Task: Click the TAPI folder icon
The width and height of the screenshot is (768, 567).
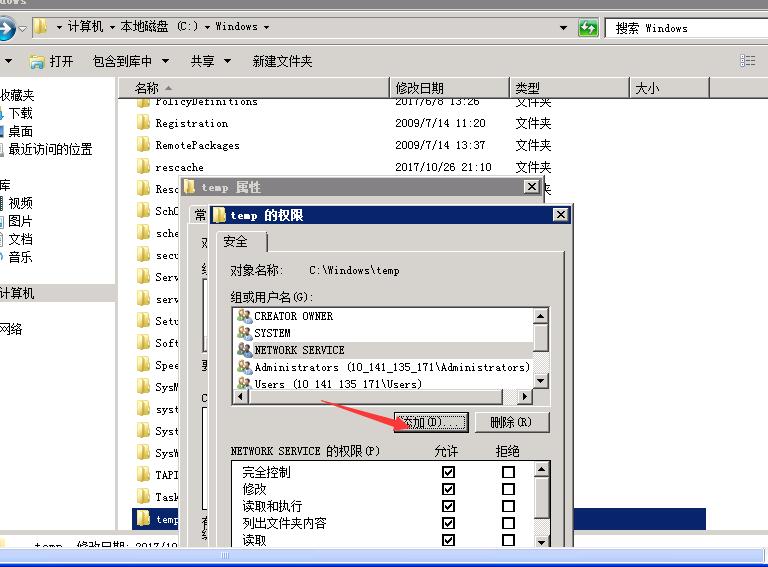Action: (x=143, y=474)
